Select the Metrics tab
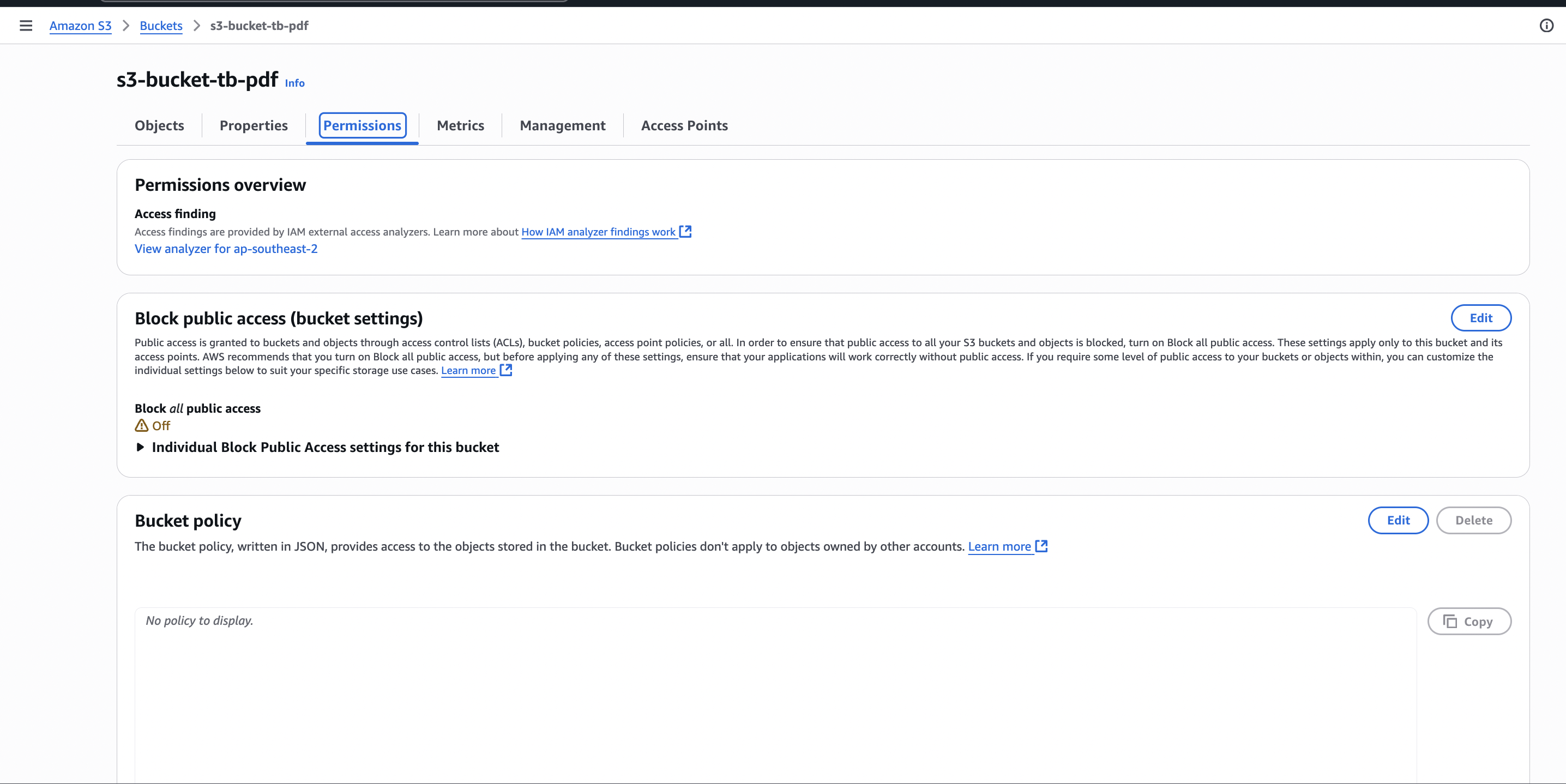The height and width of the screenshot is (784, 1566). [x=460, y=126]
